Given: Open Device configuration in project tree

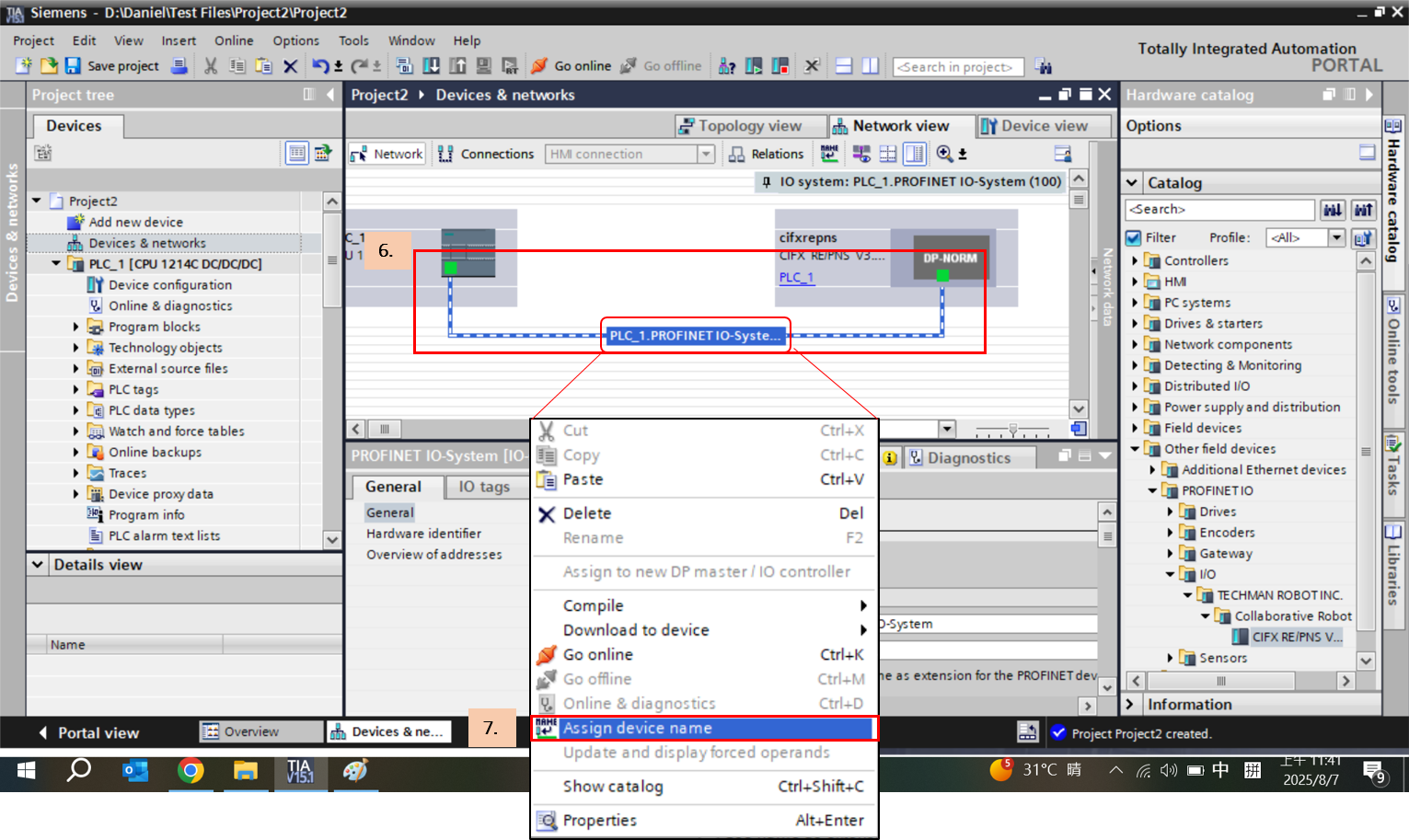Looking at the screenshot, I should click(170, 285).
